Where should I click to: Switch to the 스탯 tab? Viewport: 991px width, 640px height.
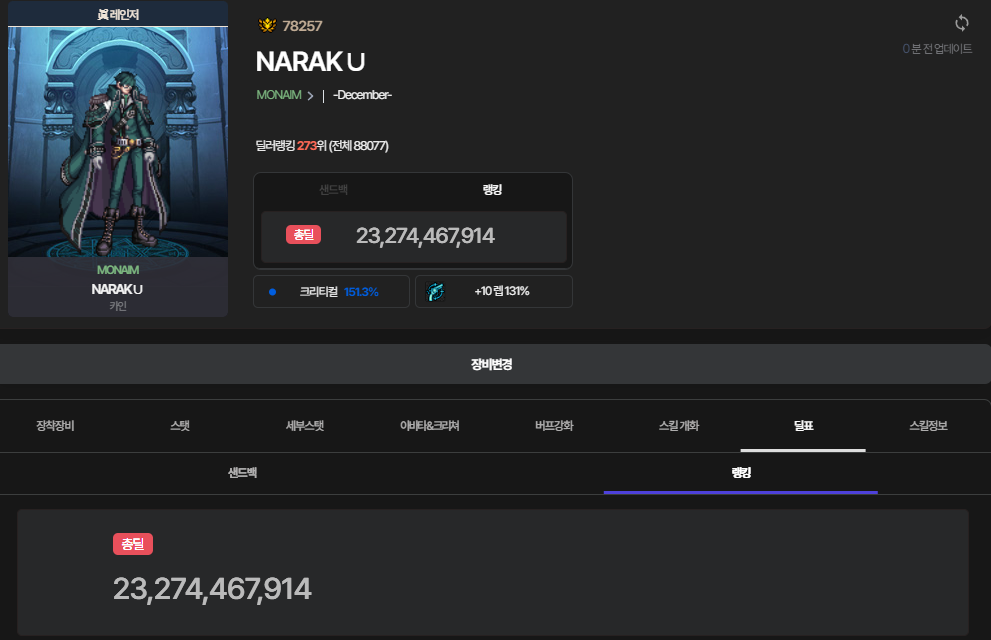click(180, 426)
